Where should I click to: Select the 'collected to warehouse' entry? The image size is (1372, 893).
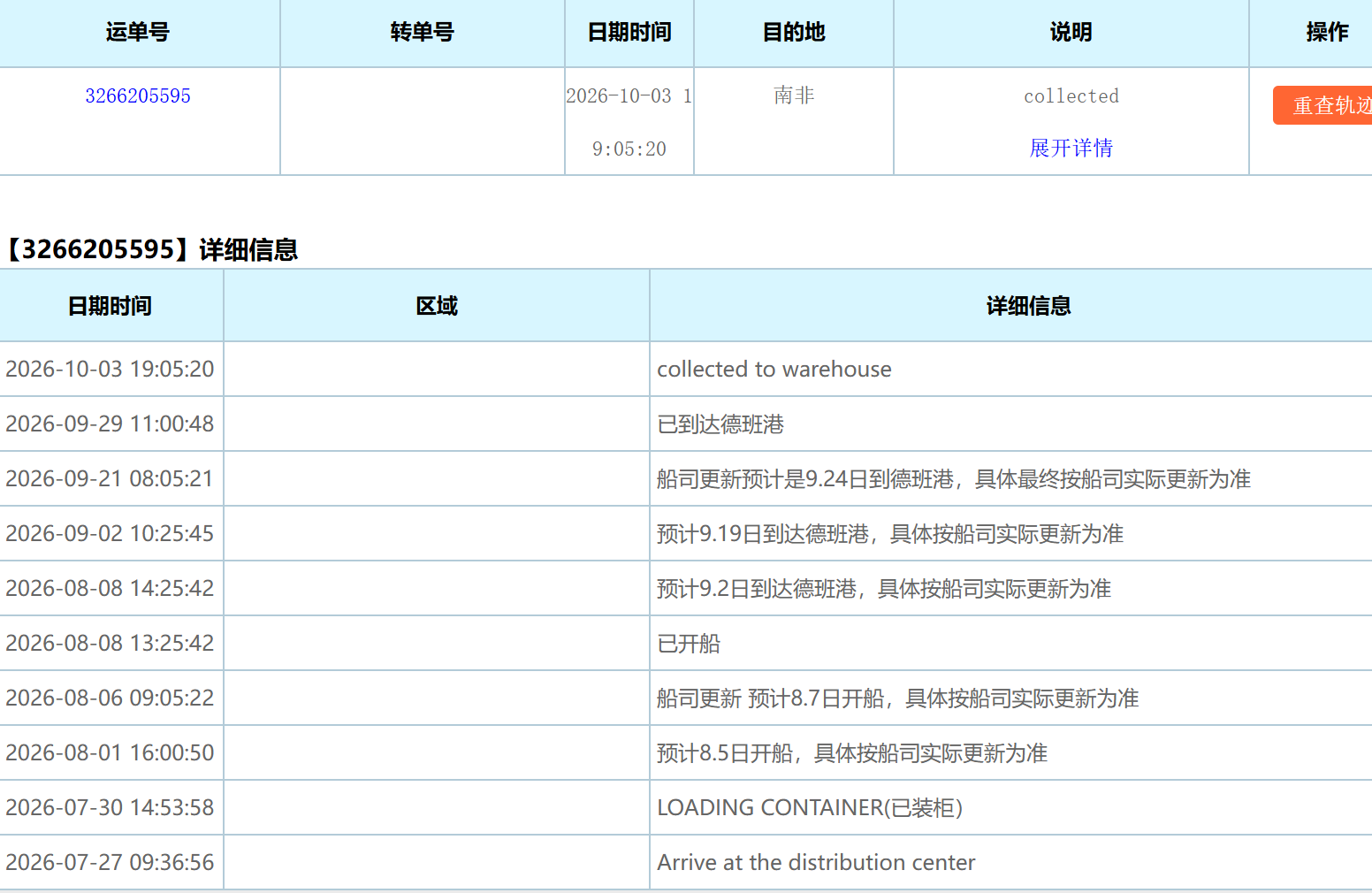point(774,369)
